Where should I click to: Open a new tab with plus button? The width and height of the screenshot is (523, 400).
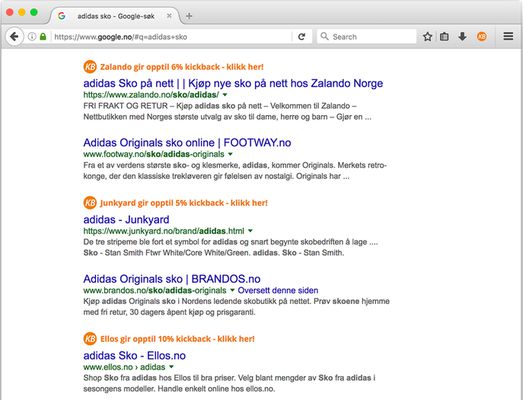189,16
